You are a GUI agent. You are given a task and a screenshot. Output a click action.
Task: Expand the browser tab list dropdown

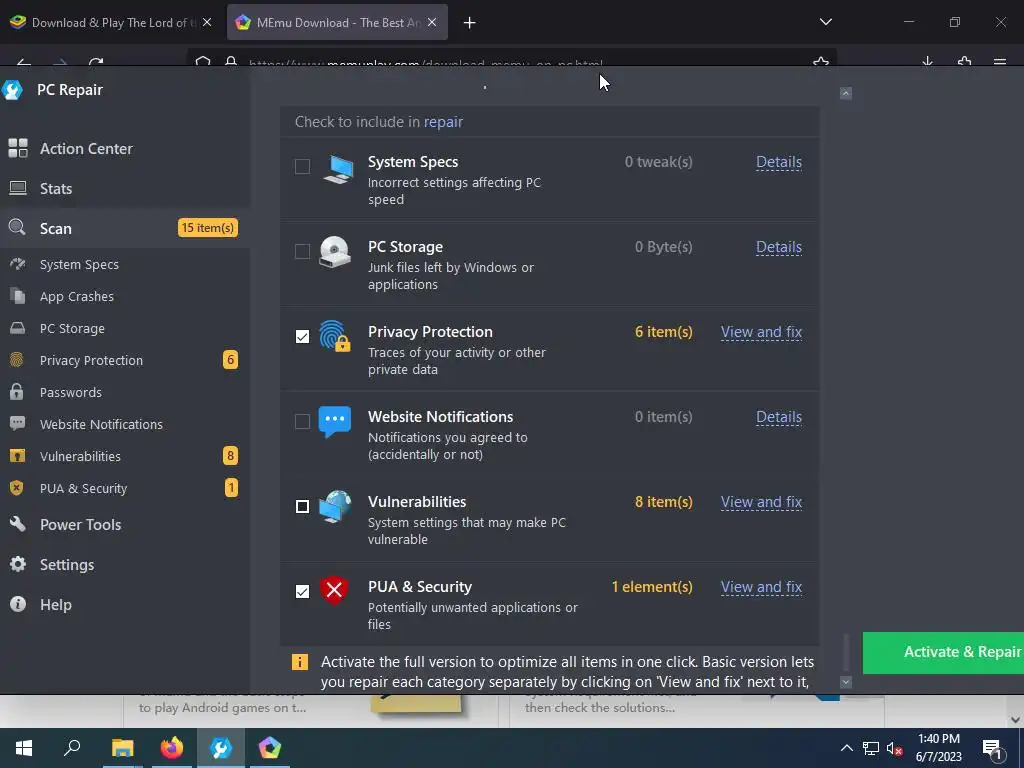(825, 22)
